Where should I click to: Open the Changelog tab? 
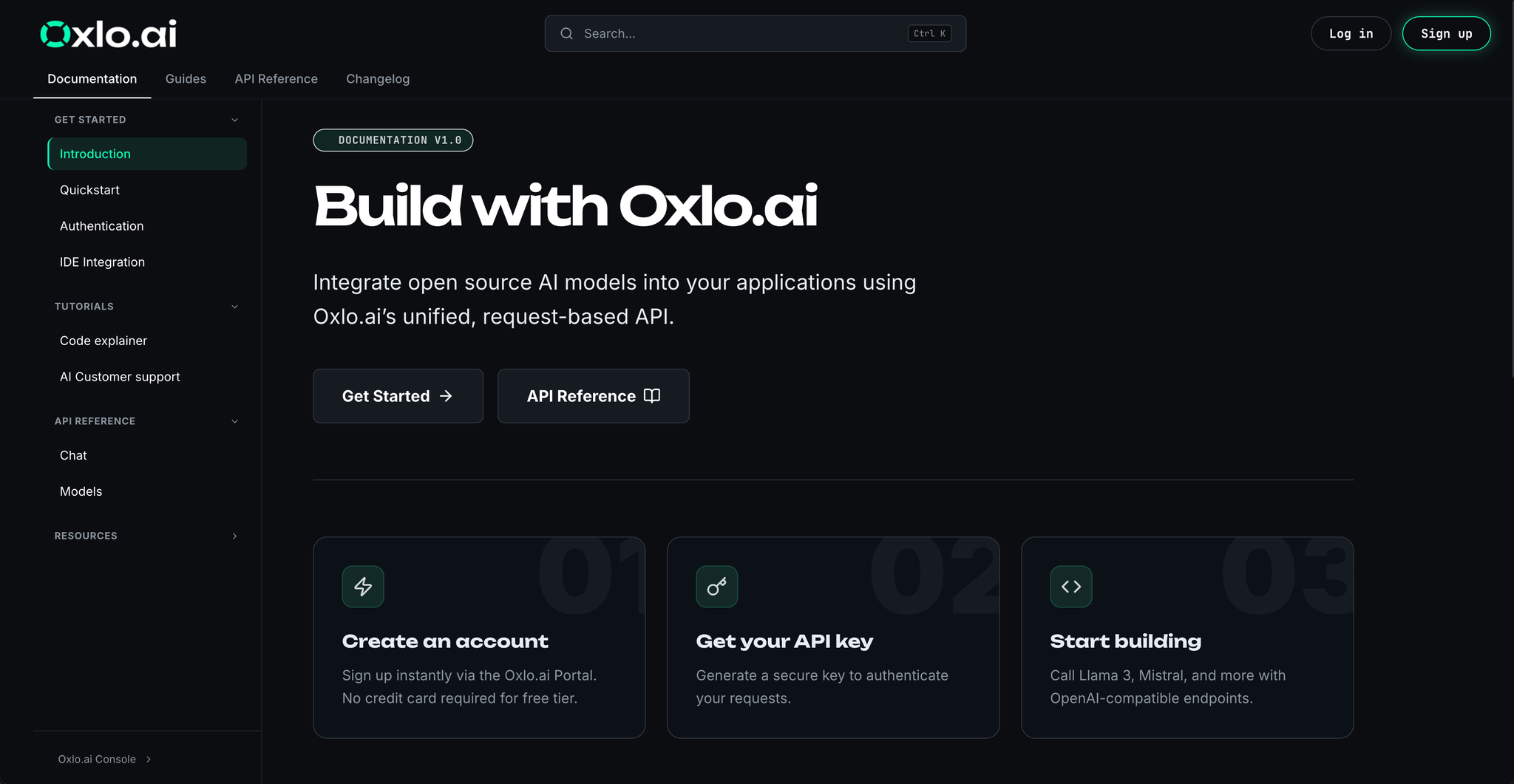tap(378, 79)
